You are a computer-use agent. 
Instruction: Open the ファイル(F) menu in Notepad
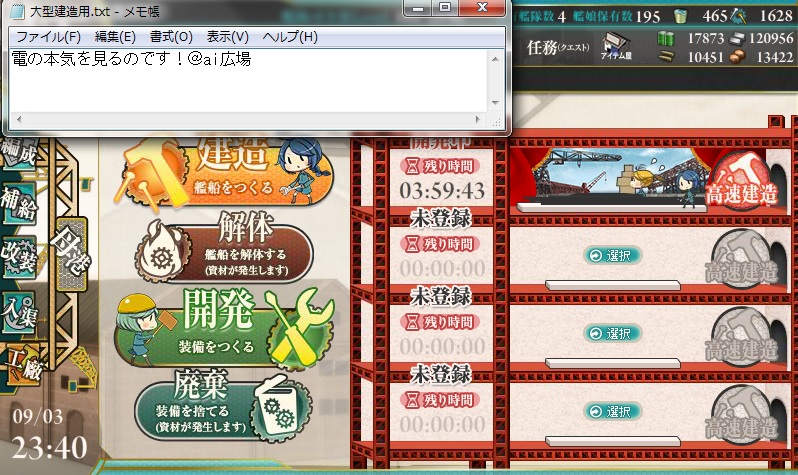(48, 37)
